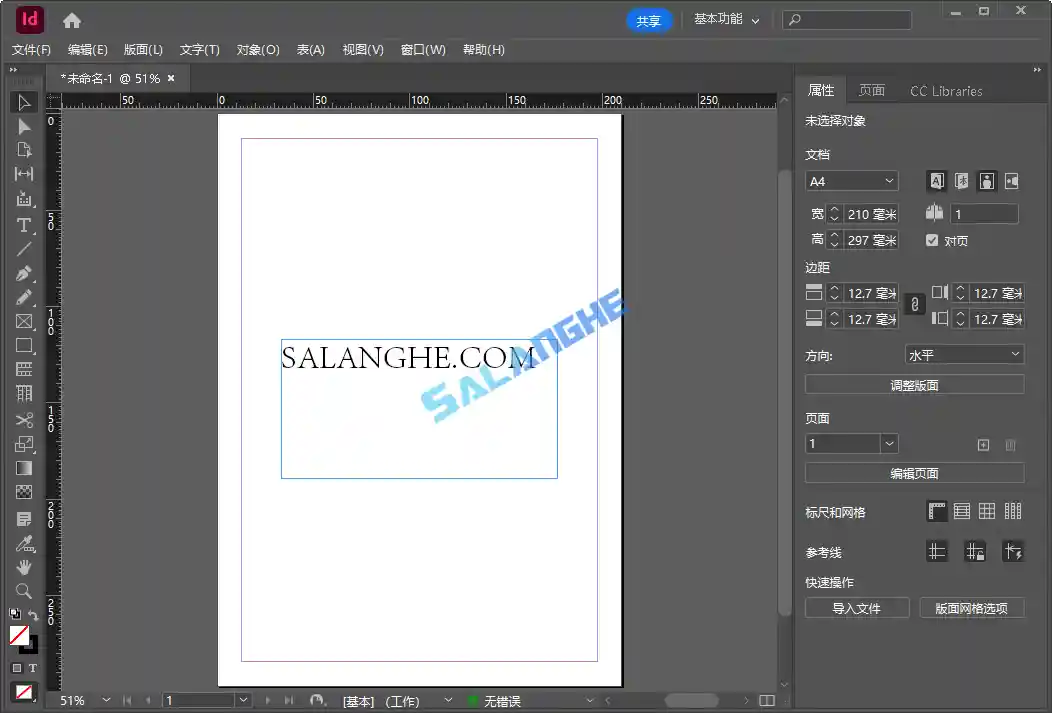
Task: Select the Gradient tool
Action: tap(24, 465)
